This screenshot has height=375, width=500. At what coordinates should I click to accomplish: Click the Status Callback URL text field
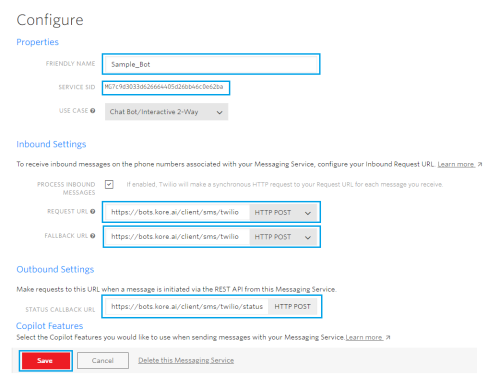[187, 307]
